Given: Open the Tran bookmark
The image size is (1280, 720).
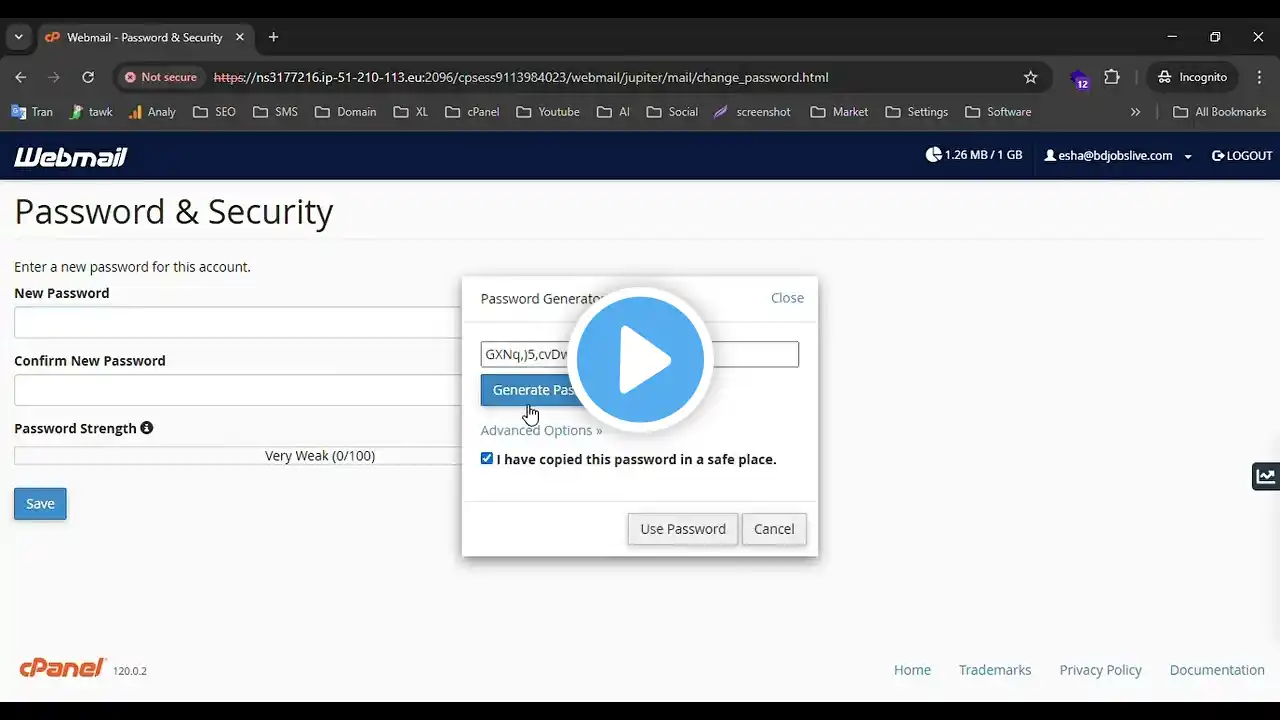Looking at the screenshot, I should point(32,112).
